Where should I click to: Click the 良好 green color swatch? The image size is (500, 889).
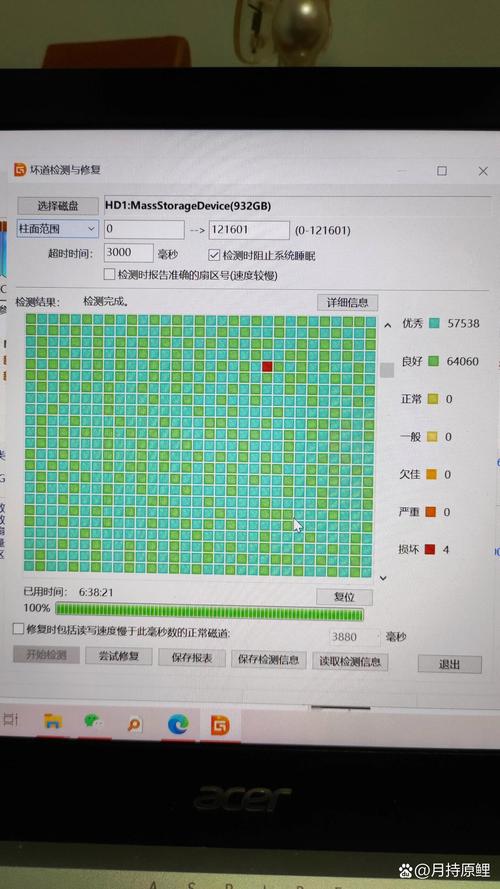(x=434, y=361)
